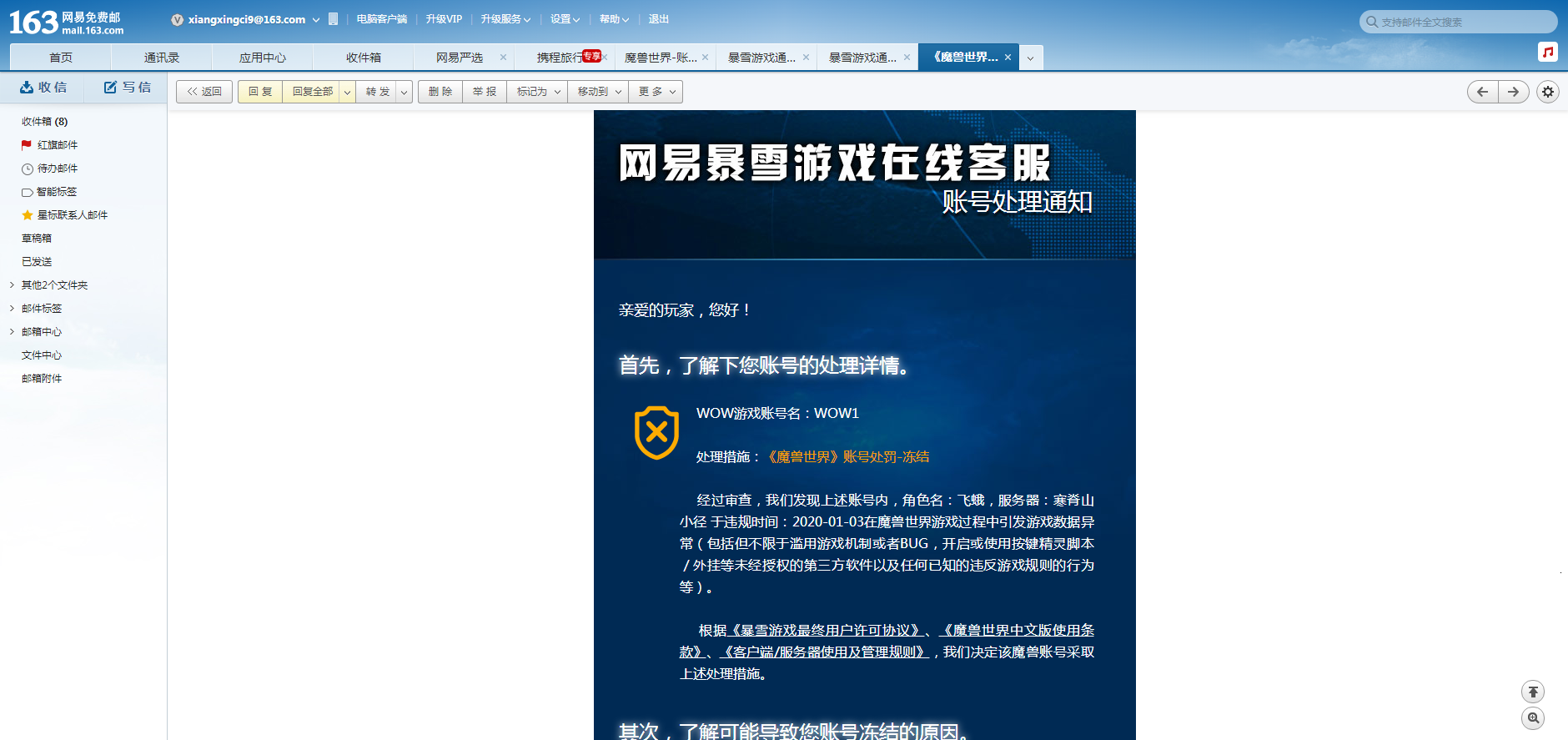
Task: Close the active 《魔兽世界... tab
Action: point(1008,58)
